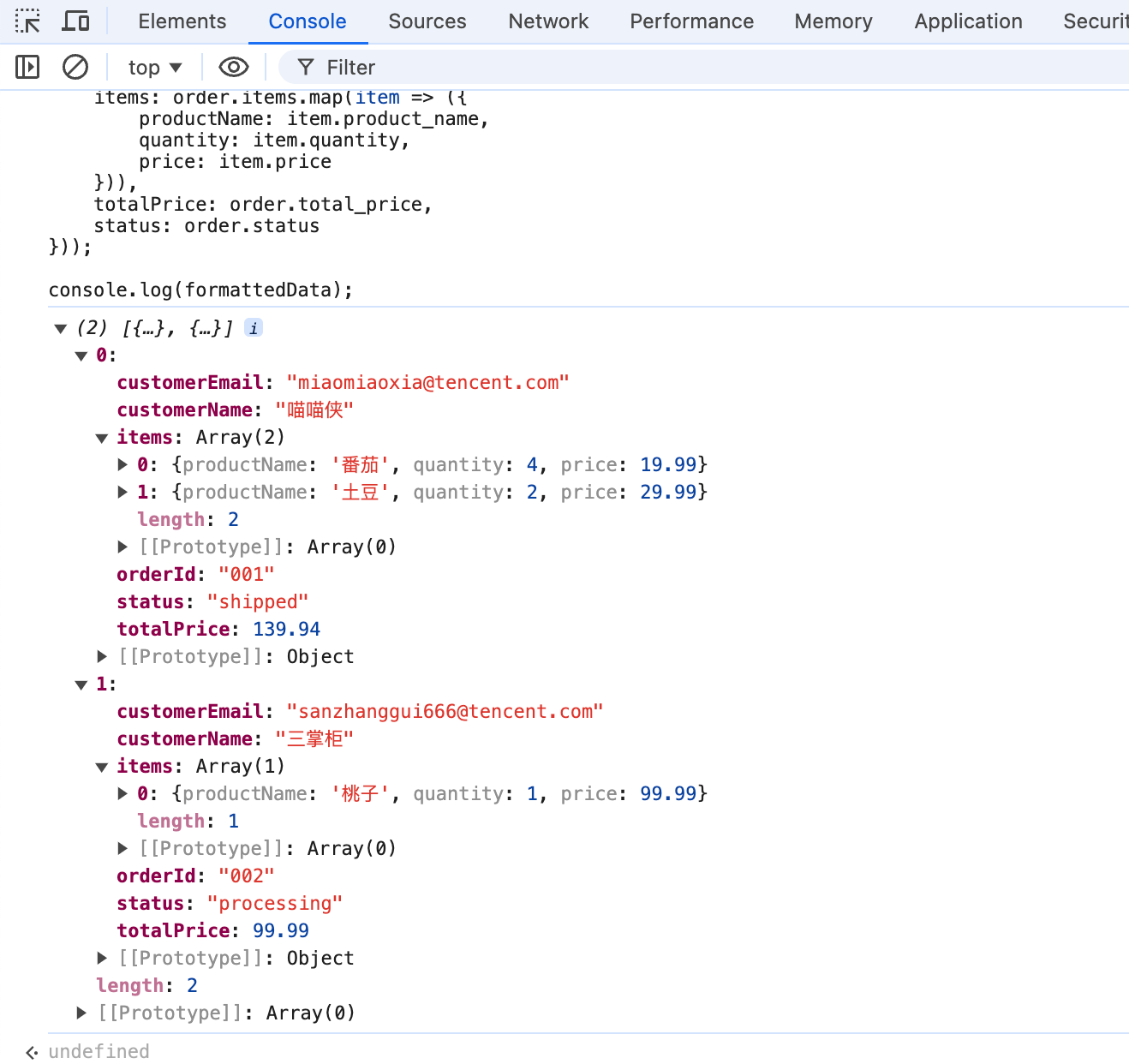Open the Sources tab
The width and height of the screenshot is (1129, 1064).
pyautogui.click(x=427, y=21)
